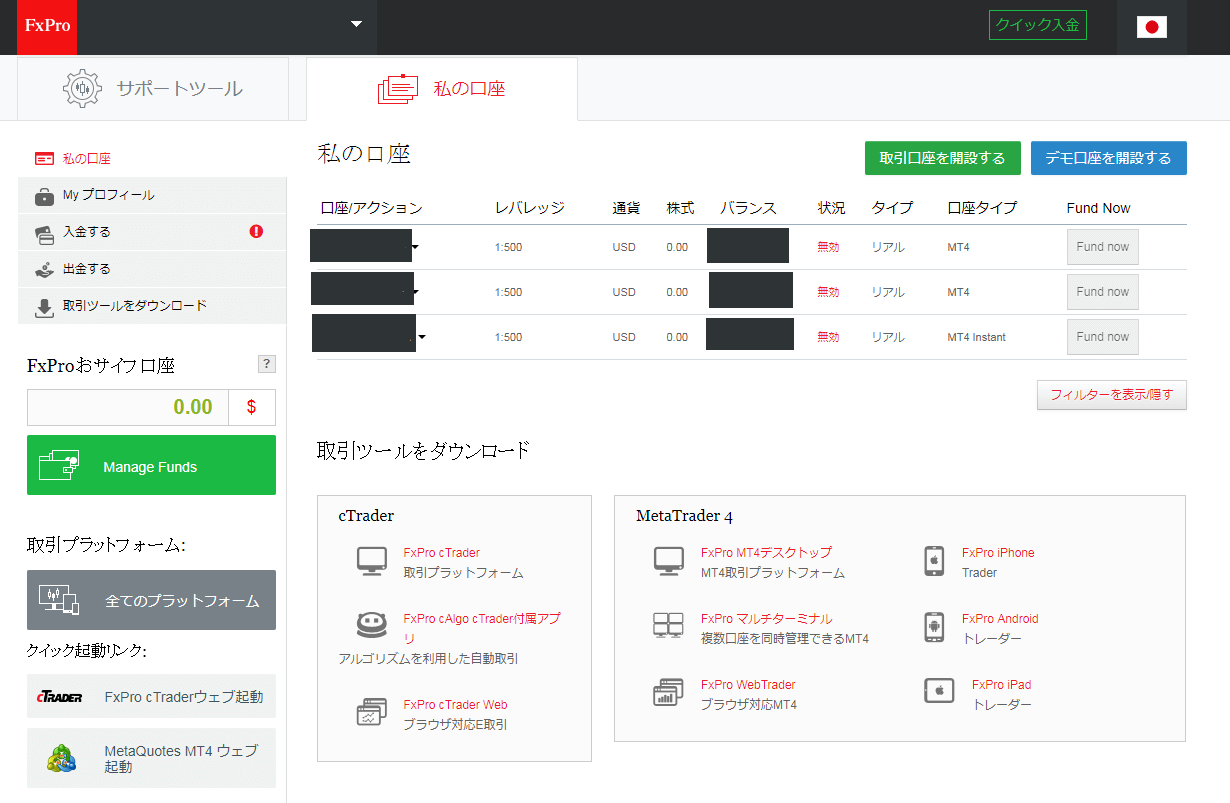Click the blue デモ口座を開設する button
The height and width of the screenshot is (803, 1230).
click(1108, 158)
